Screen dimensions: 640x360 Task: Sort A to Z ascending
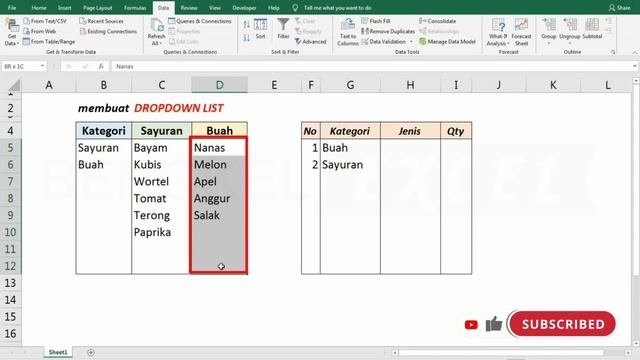(x=247, y=24)
